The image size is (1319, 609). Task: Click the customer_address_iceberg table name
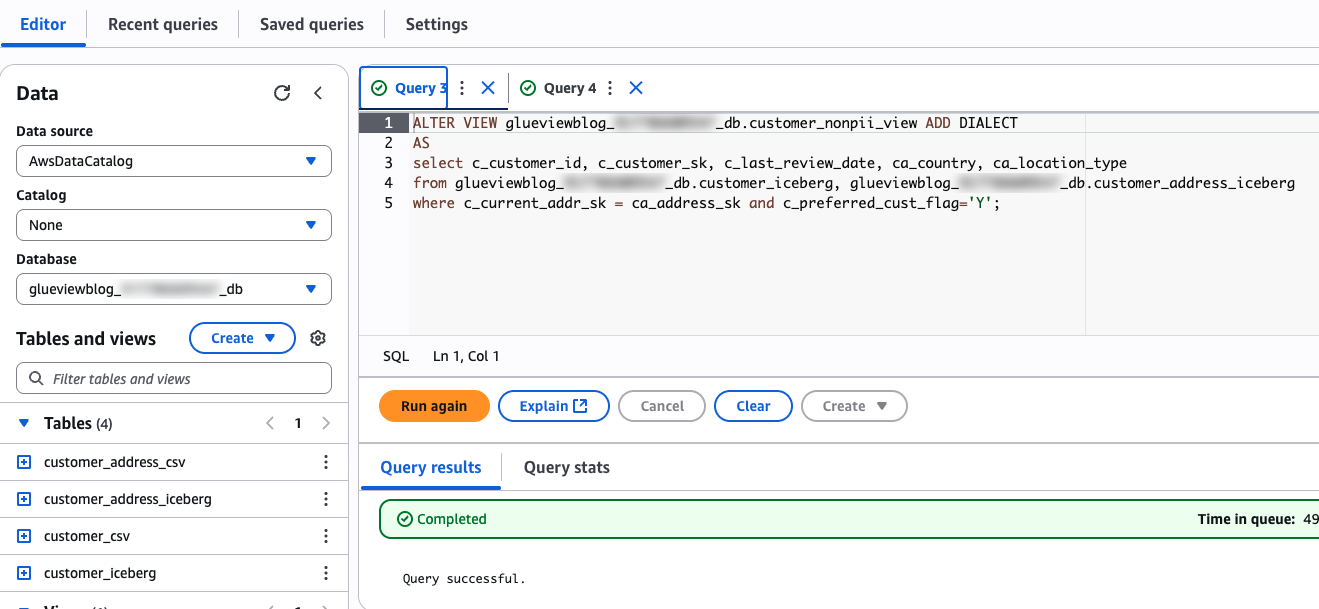(x=128, y=499)
